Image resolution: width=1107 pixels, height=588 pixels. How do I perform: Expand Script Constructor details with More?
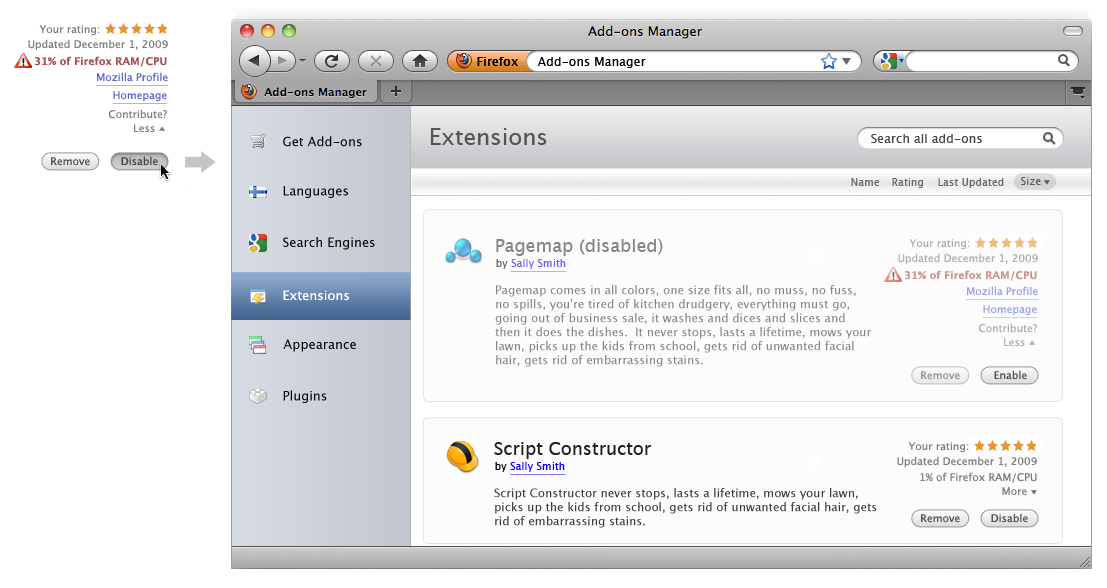click(1019, 492)
